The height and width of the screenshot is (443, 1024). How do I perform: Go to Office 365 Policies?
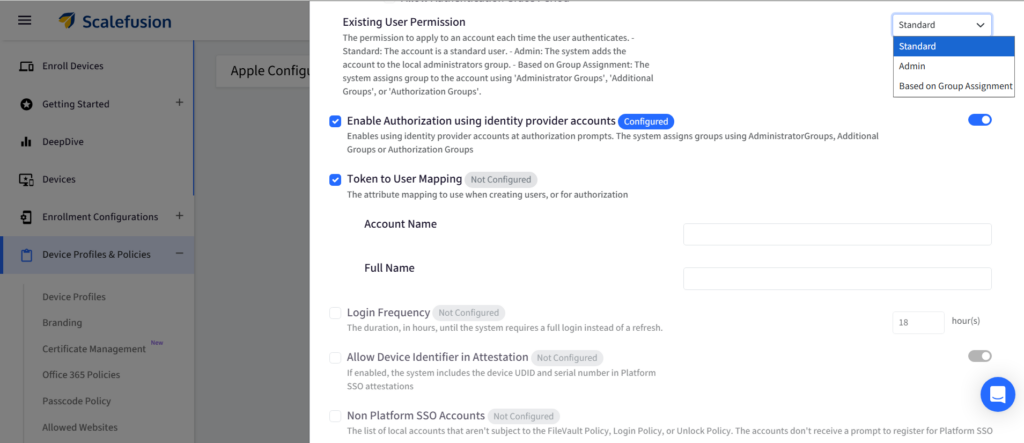[x=81, y=375]
